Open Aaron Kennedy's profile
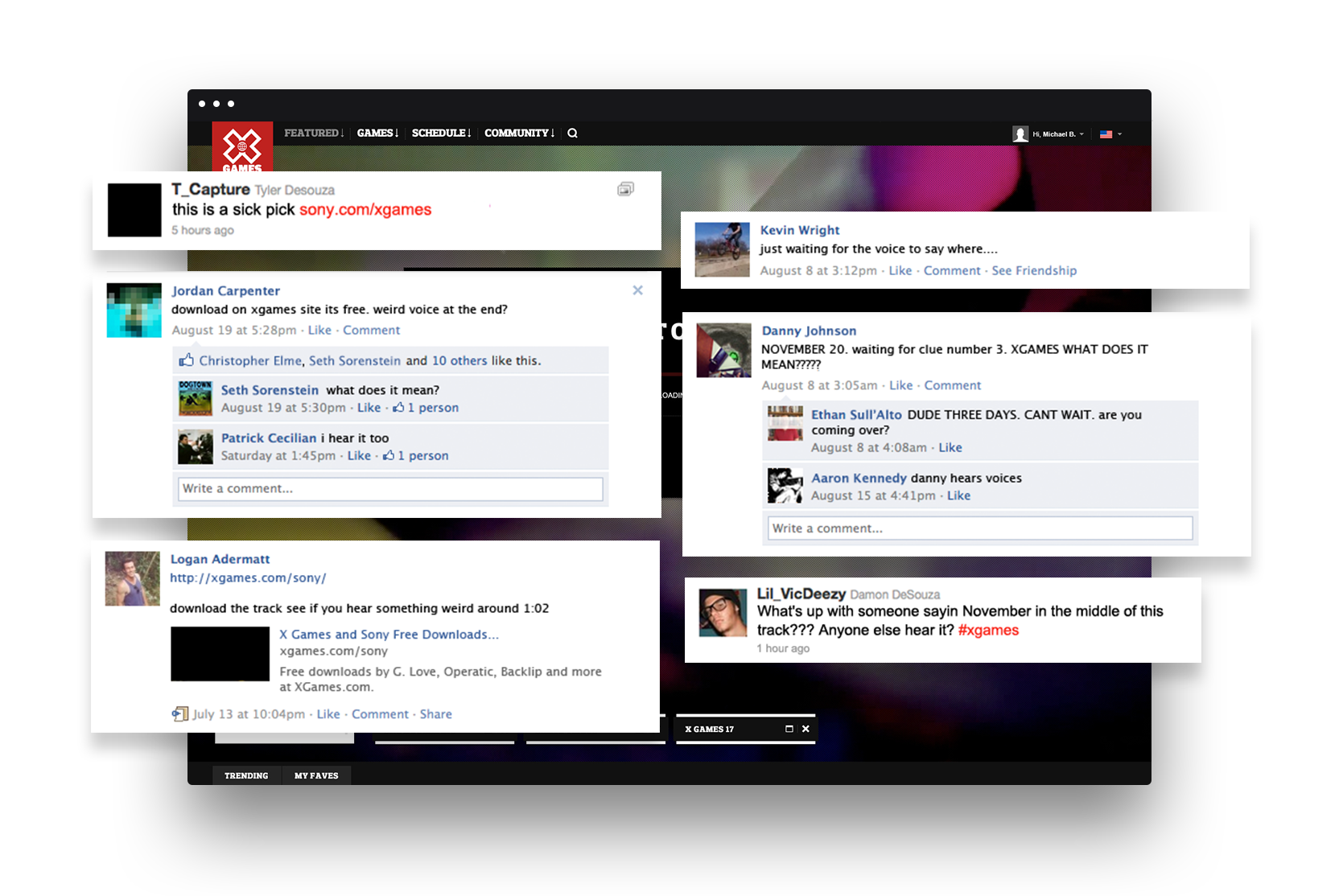Screen dimensions: 1339x896 point(859,478)
